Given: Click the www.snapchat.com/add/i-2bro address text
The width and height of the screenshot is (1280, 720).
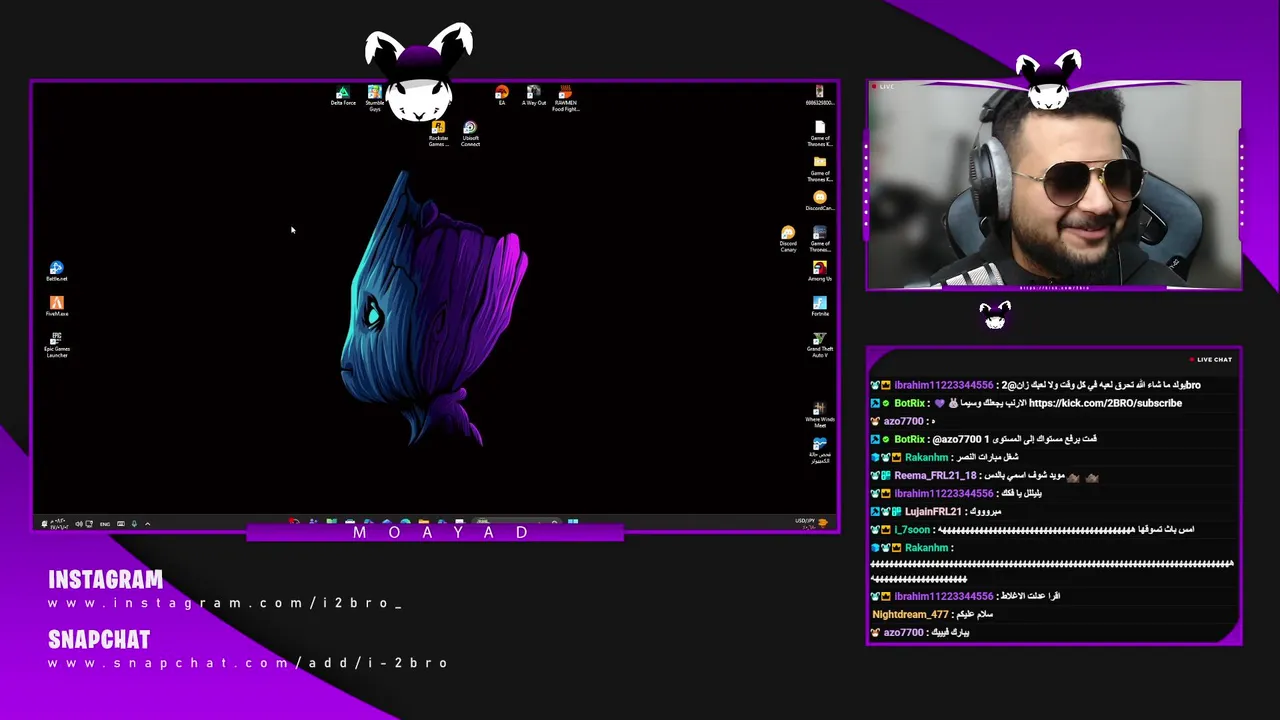Looking at the screenshot, I should (248, 663).
